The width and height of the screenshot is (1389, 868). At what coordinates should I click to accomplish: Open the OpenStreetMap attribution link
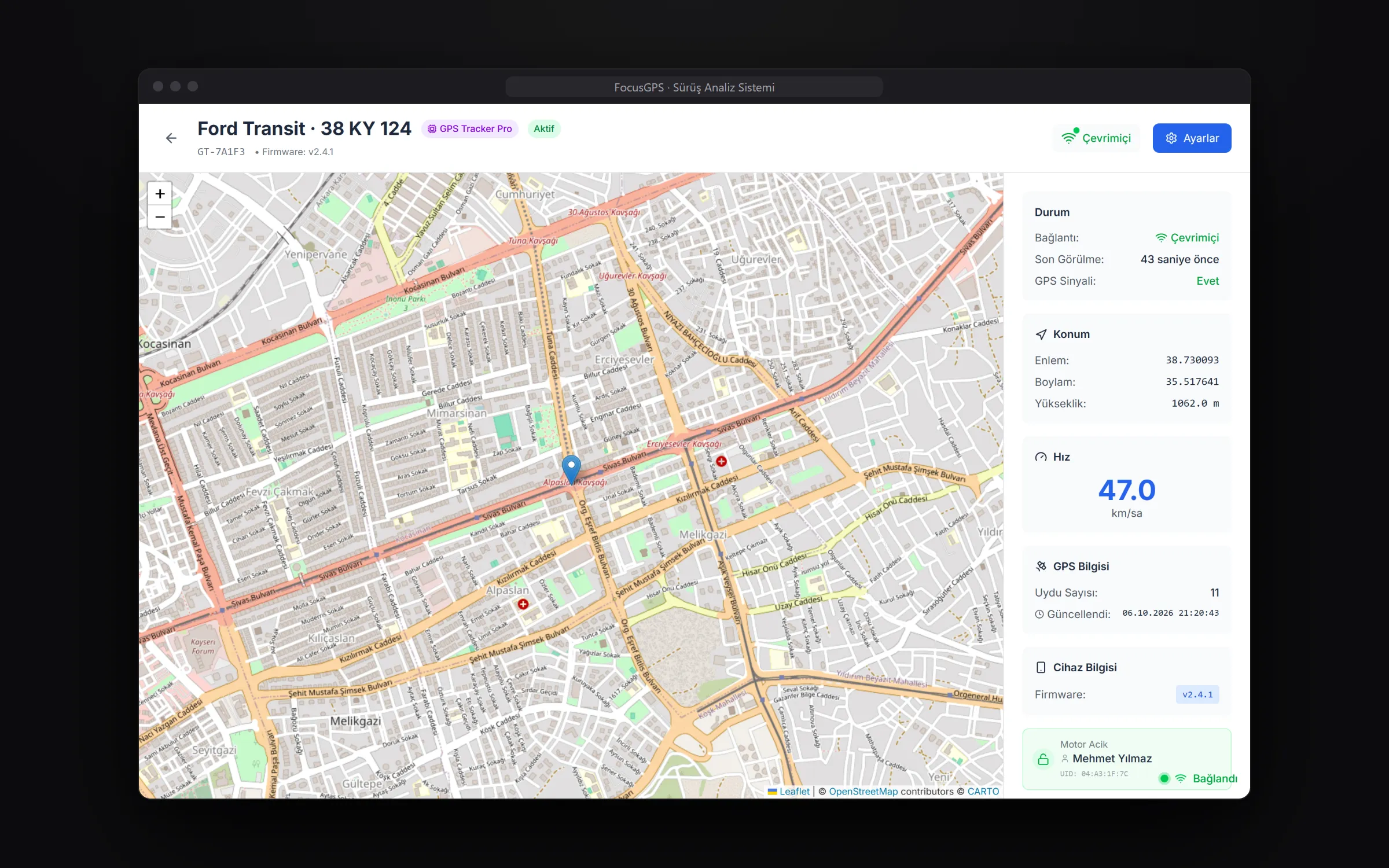863,792
